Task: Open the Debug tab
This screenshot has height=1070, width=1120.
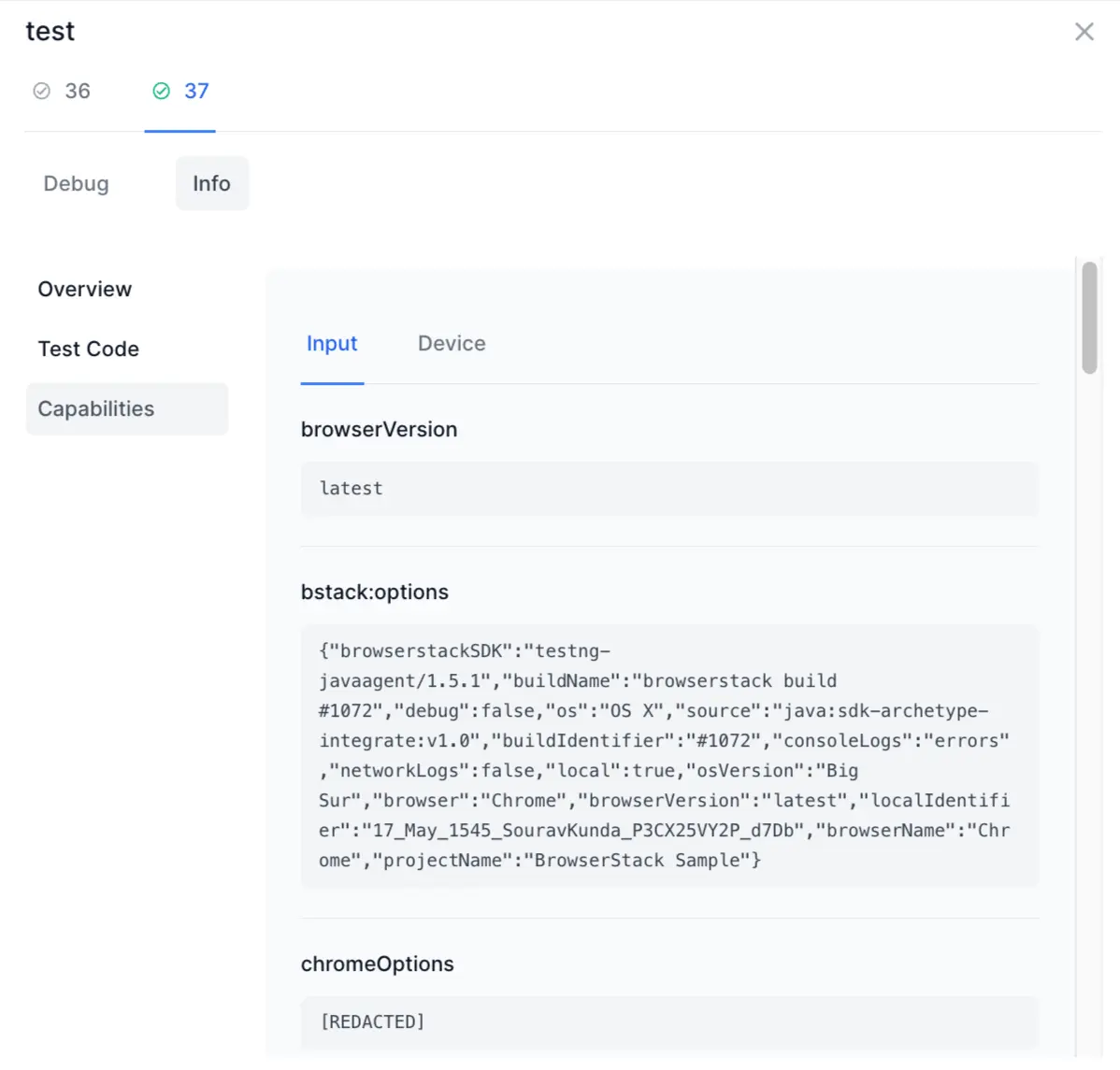Action: (x=76, y=183)
